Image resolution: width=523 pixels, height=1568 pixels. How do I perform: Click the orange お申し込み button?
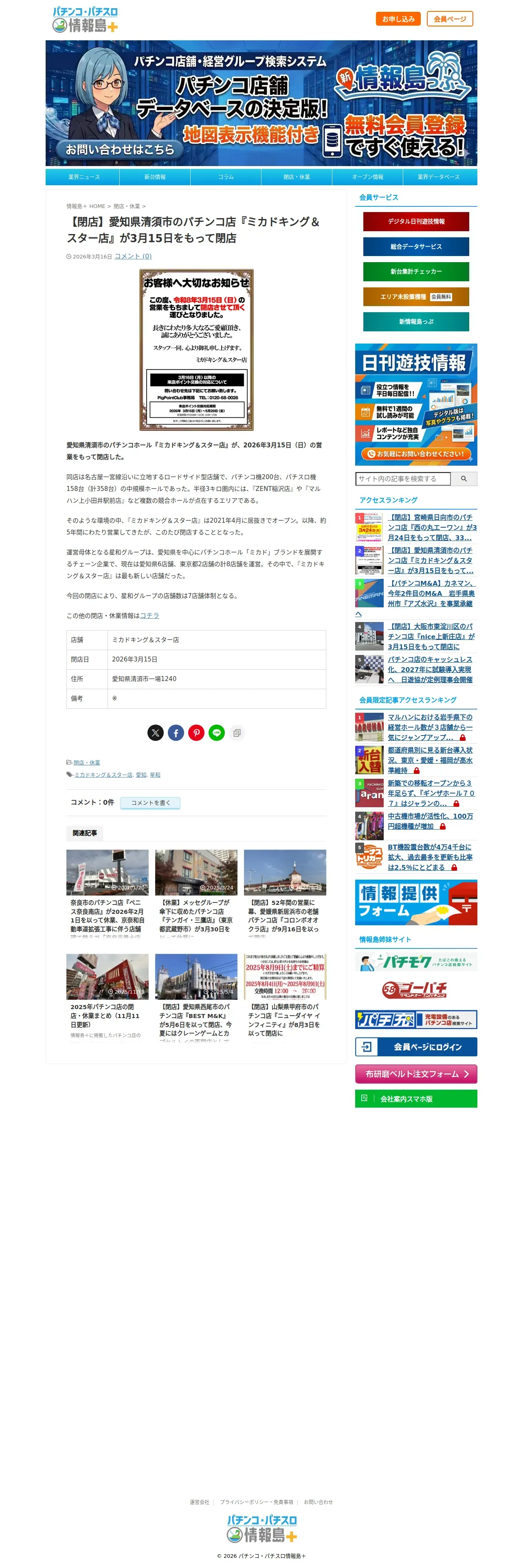[398, 19]
